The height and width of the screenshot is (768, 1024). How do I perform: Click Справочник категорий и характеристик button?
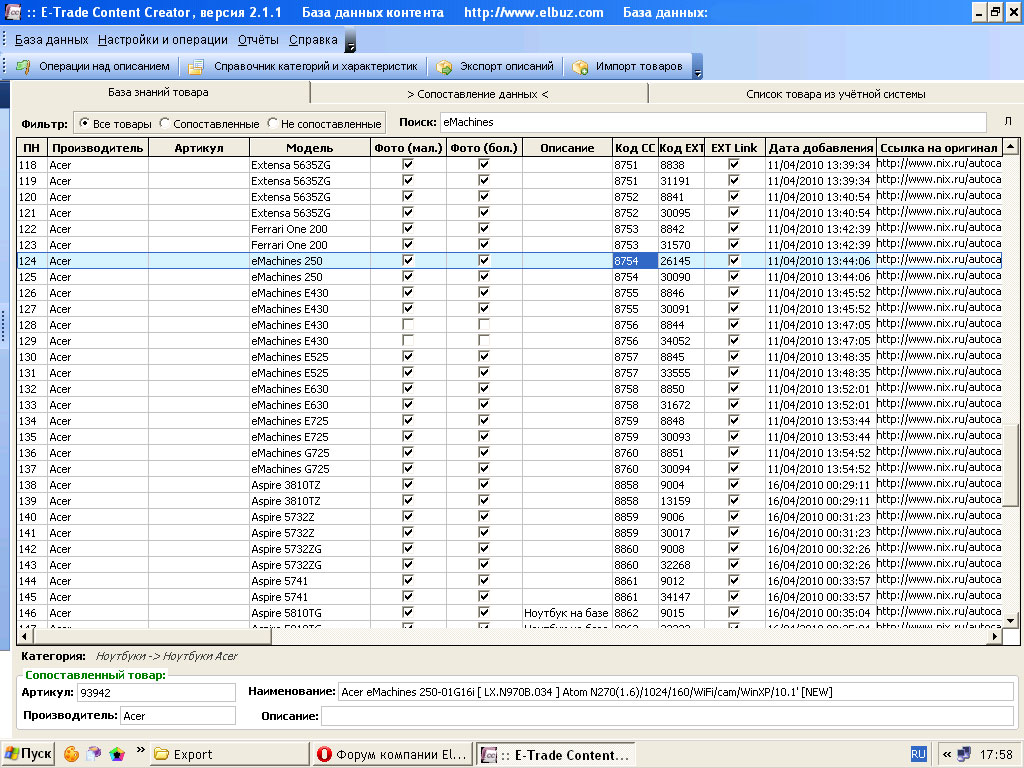(304, 67)
